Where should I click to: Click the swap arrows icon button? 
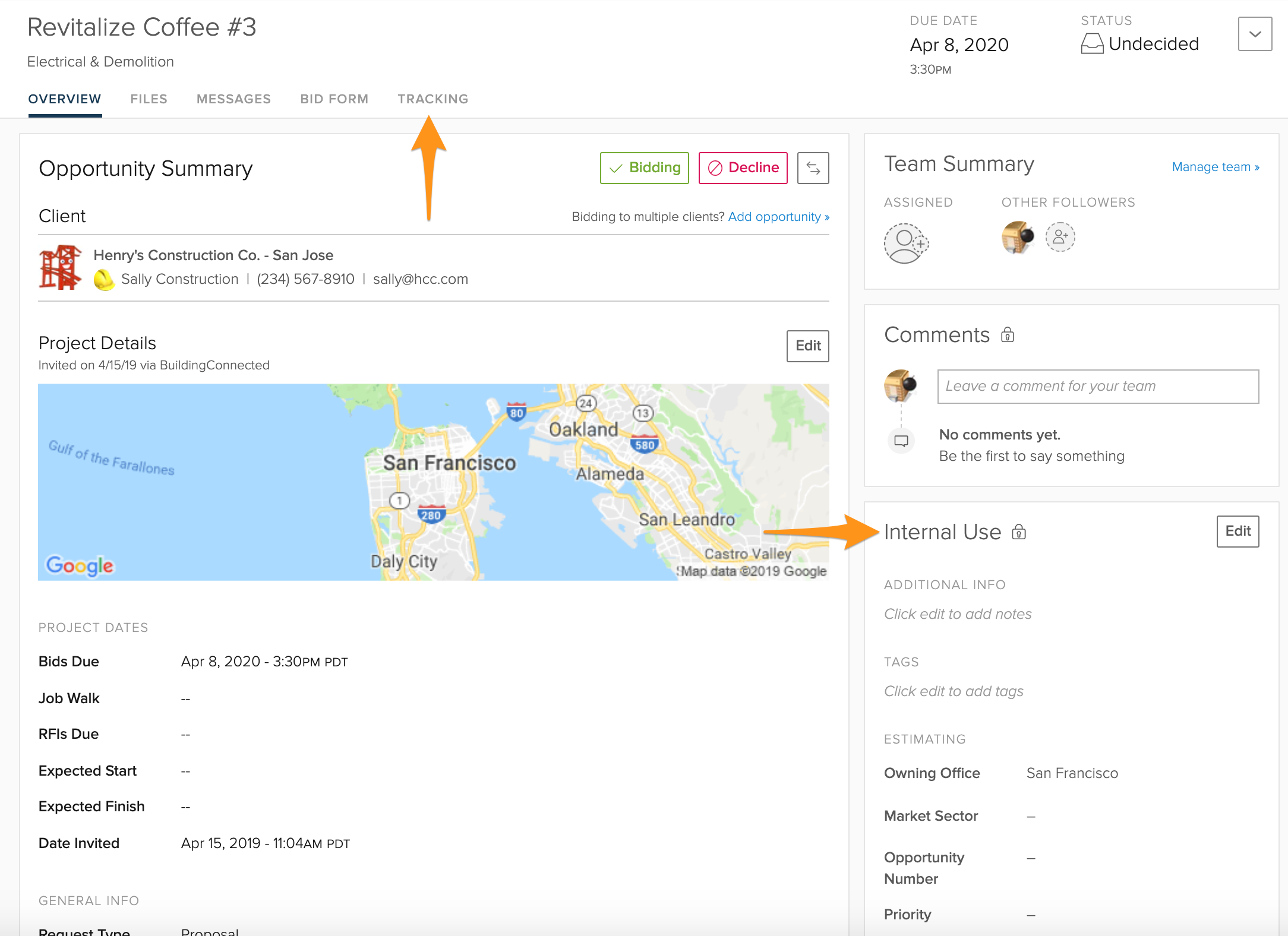click(x=813, y=168)
